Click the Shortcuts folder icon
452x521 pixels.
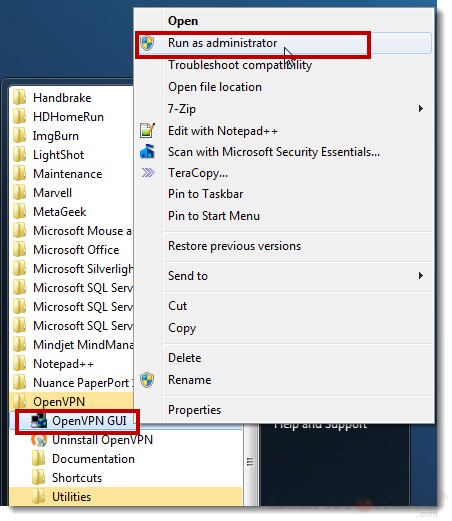[x=39, y=478]
